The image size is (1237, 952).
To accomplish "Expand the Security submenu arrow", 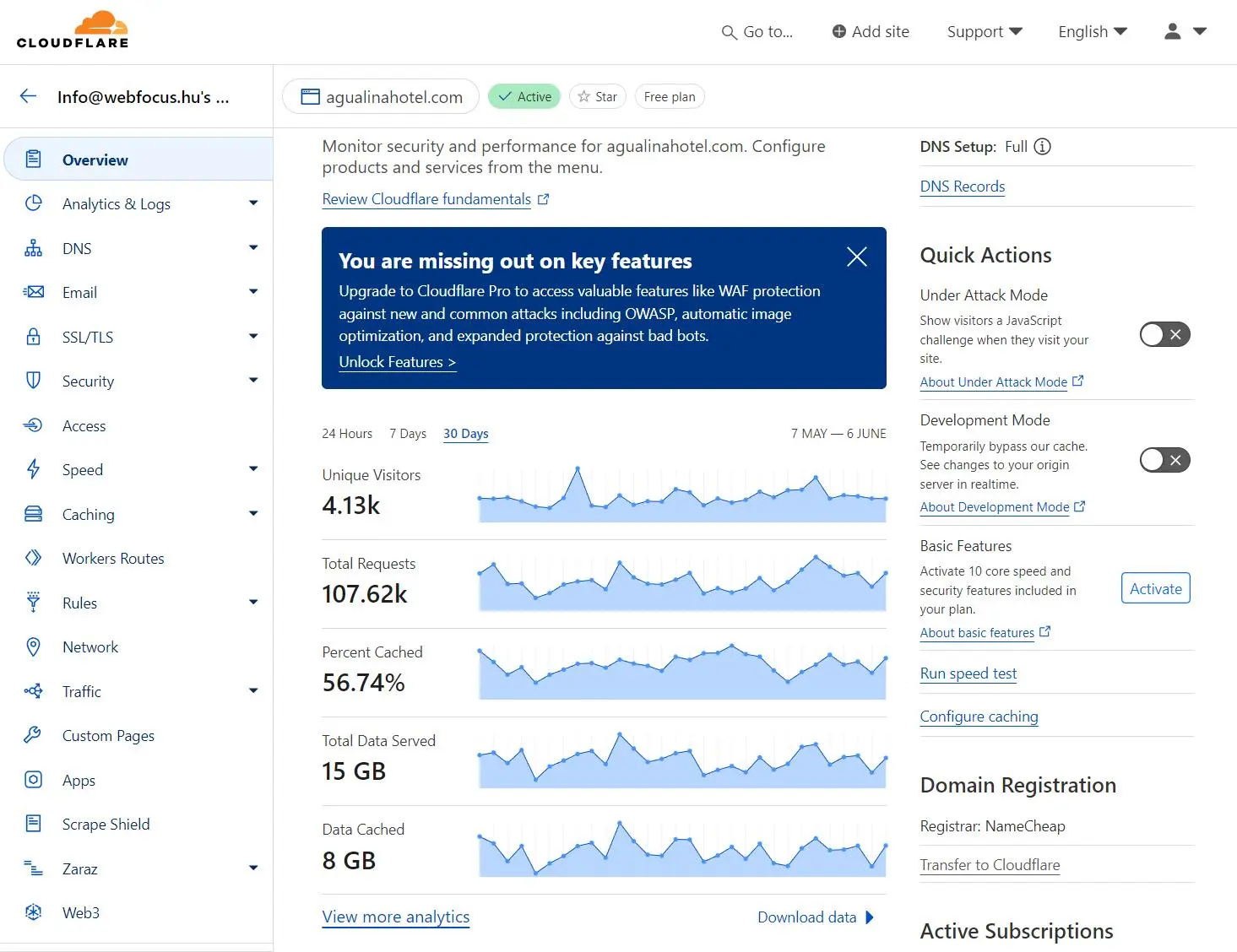I will [x=253, y=380].
